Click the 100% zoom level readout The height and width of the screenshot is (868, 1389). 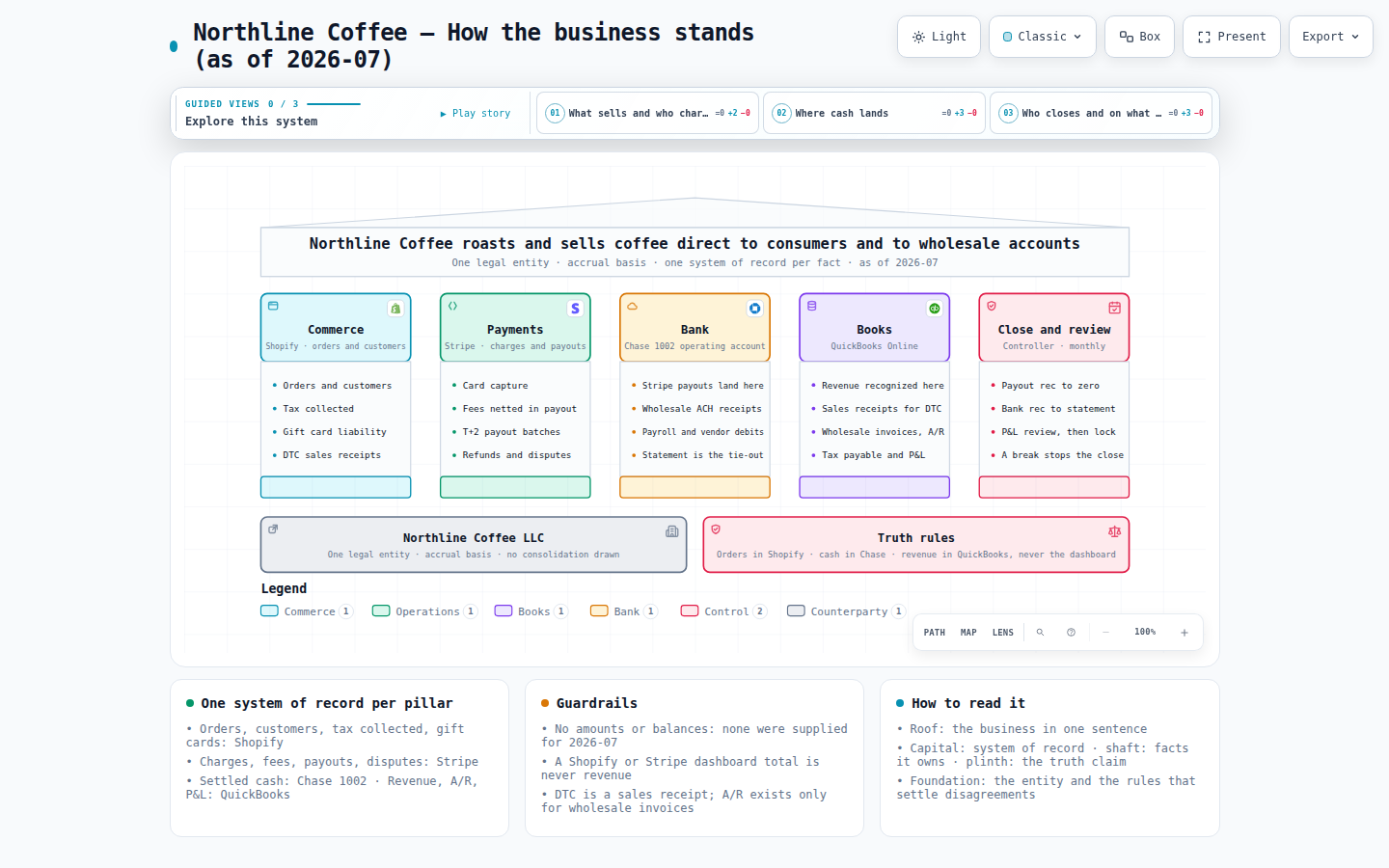1145,633
